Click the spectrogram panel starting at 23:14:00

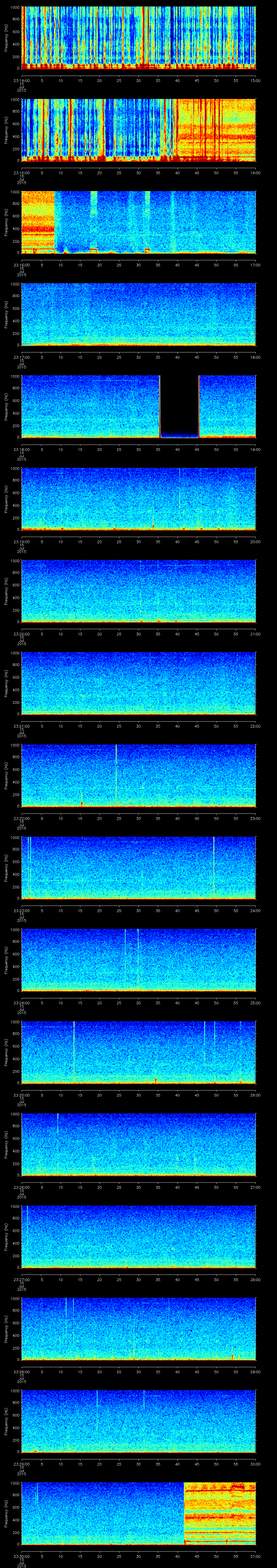tap(139, 38)
